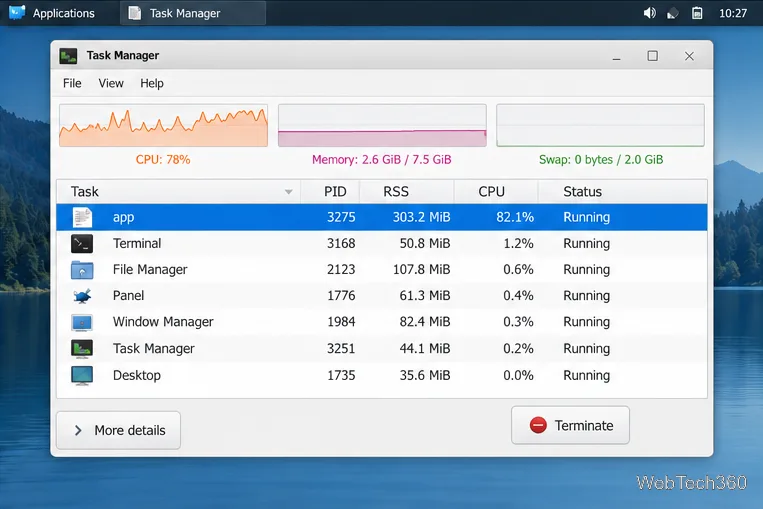Sort by RSS column header
The height and width of the screenshot is (509, 763).
396,192
